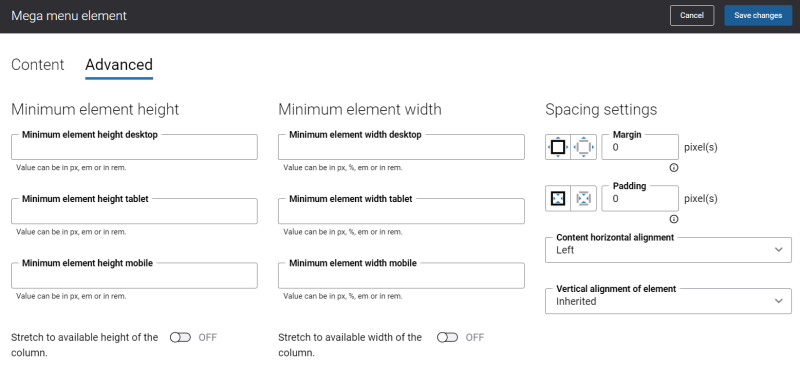
Task: Switch to the Content tab
Action: [x=38, y=65]
